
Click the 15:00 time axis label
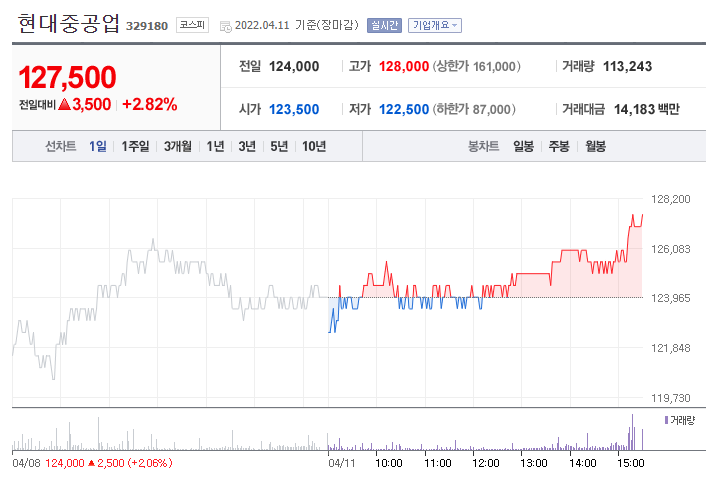tap(631, 463)
